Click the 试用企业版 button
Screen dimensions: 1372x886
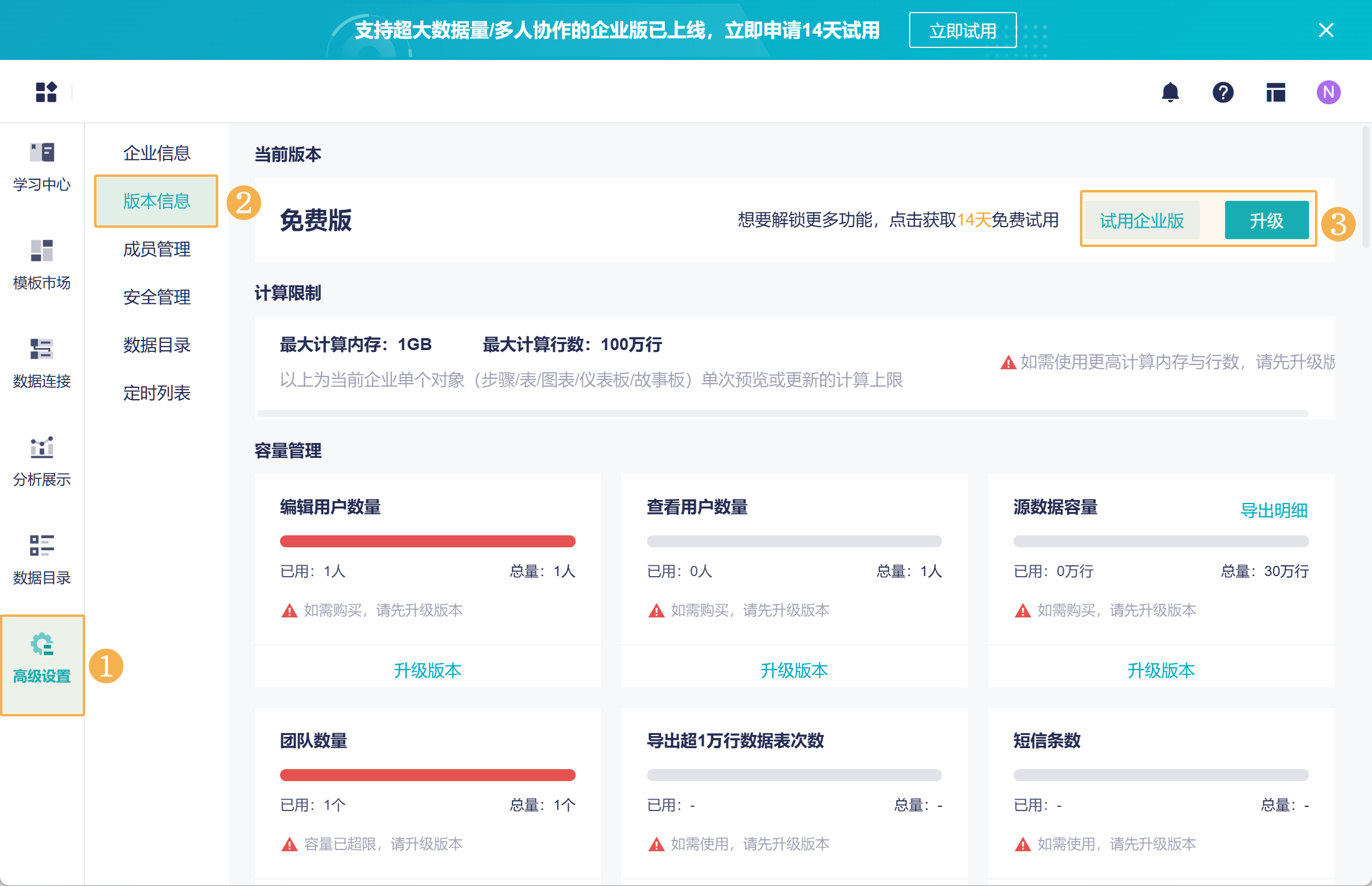click(x=1142, y=220)
